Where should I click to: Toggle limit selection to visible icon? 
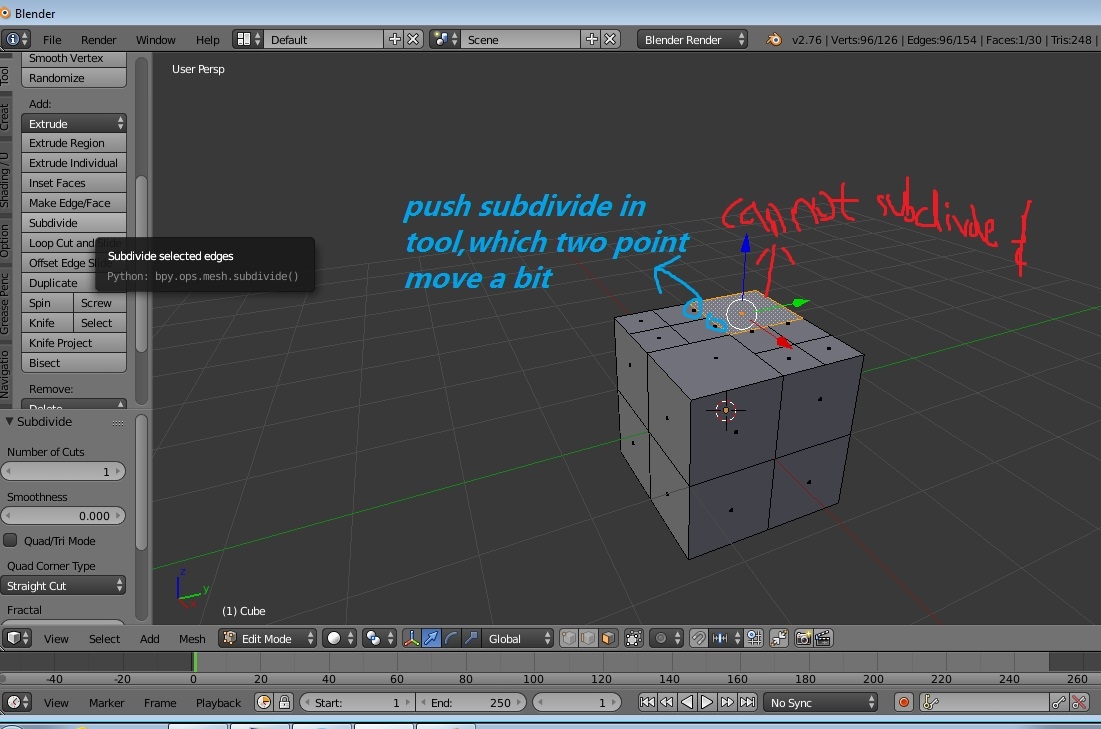[x=633, y=638]
